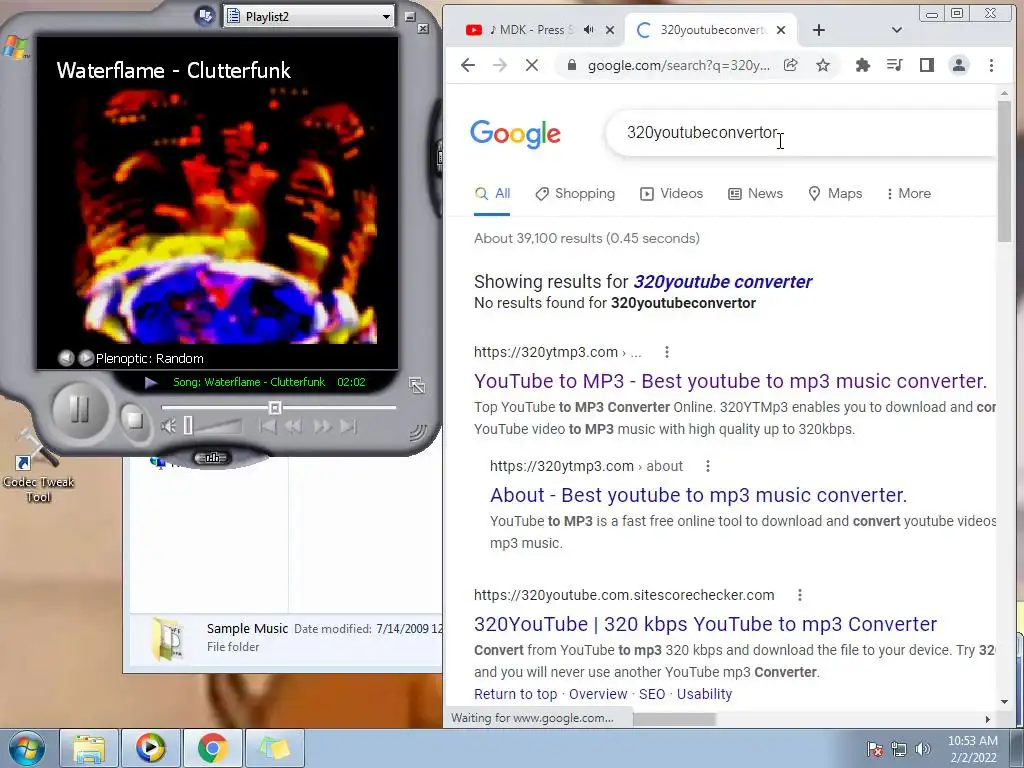Open 320YouTube 320 kbps Converter result
1024x768 pixels.
pos(705,624)
